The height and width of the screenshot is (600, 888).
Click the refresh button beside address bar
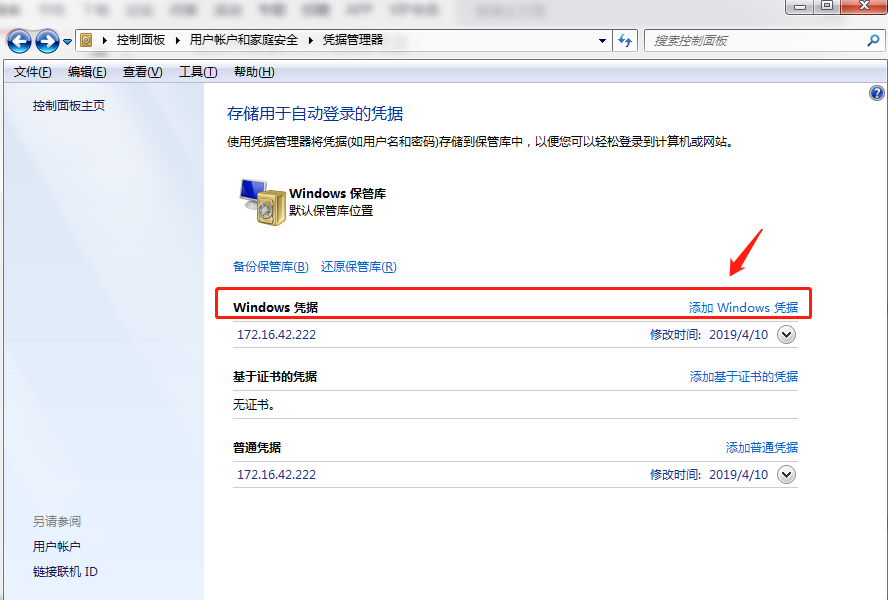click(625, 40)
